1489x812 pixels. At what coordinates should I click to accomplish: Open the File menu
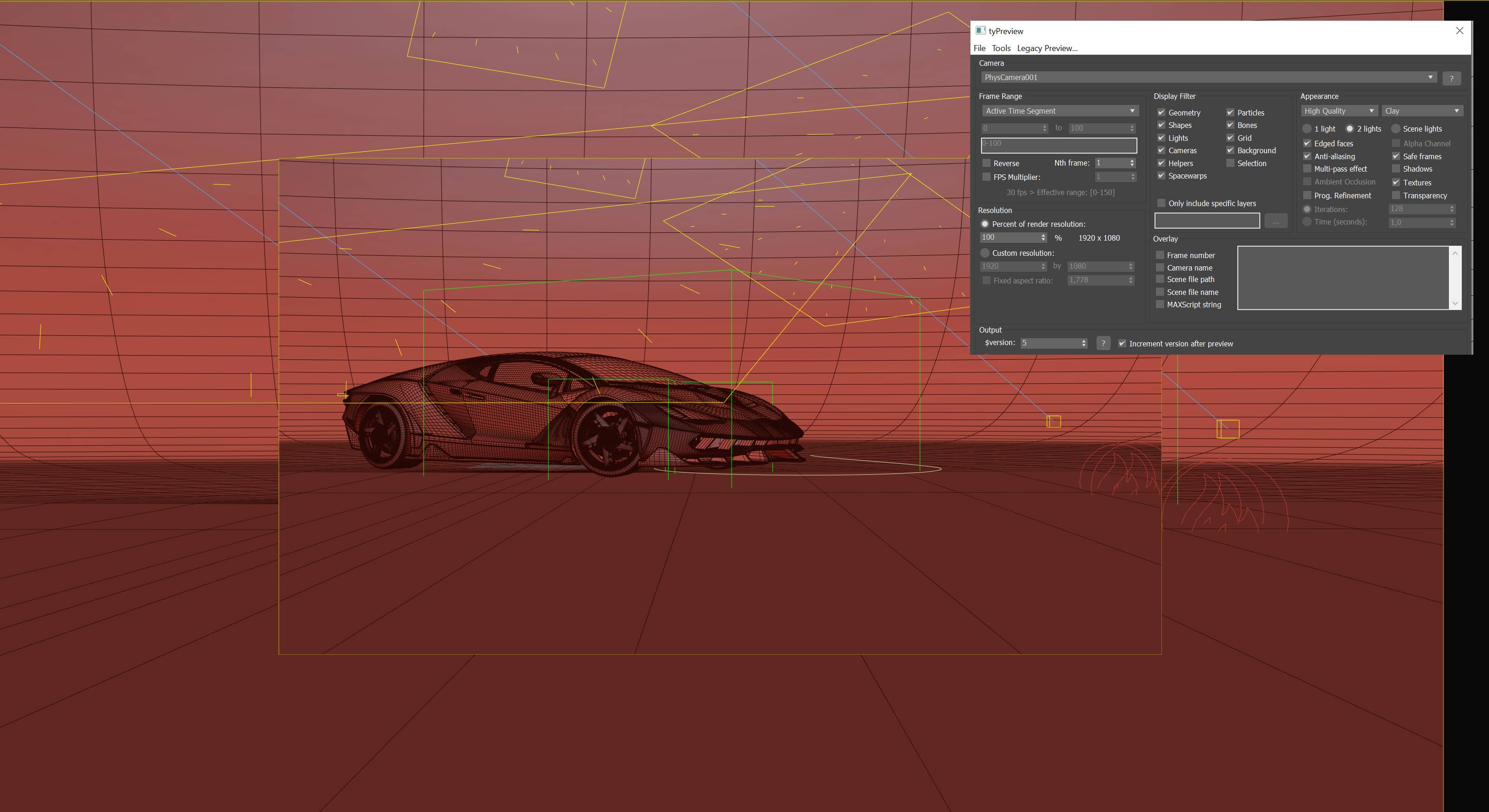click(x=979, y=48)
